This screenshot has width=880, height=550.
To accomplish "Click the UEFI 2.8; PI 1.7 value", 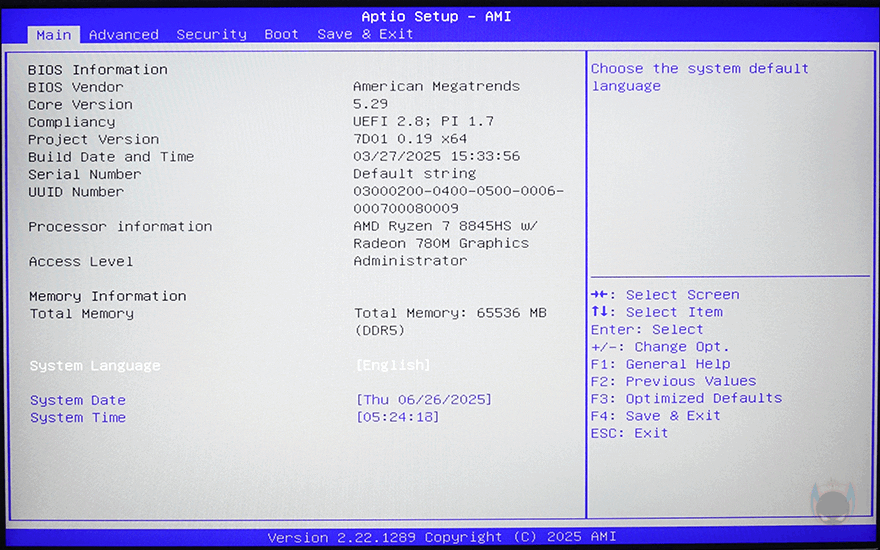I will (424, 121).
